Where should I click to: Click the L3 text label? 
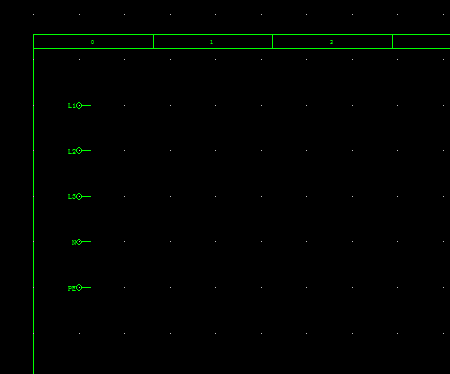72,197
